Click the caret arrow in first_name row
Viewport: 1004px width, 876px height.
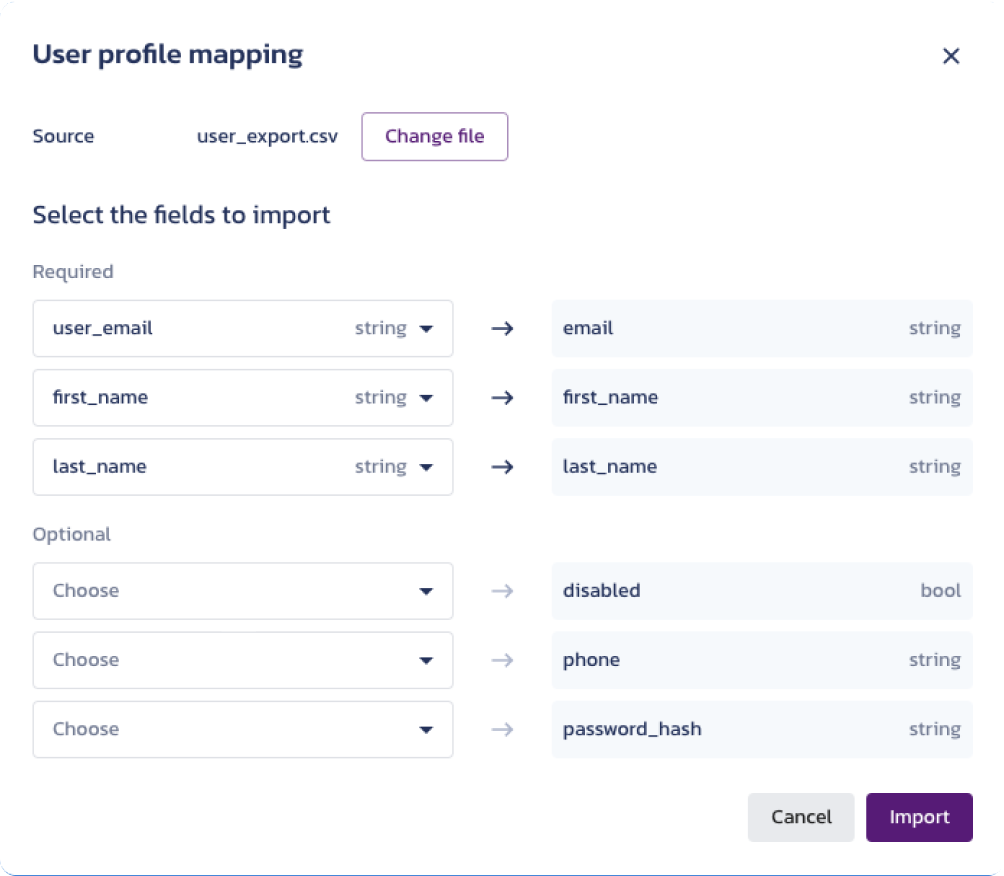(426, 398)
